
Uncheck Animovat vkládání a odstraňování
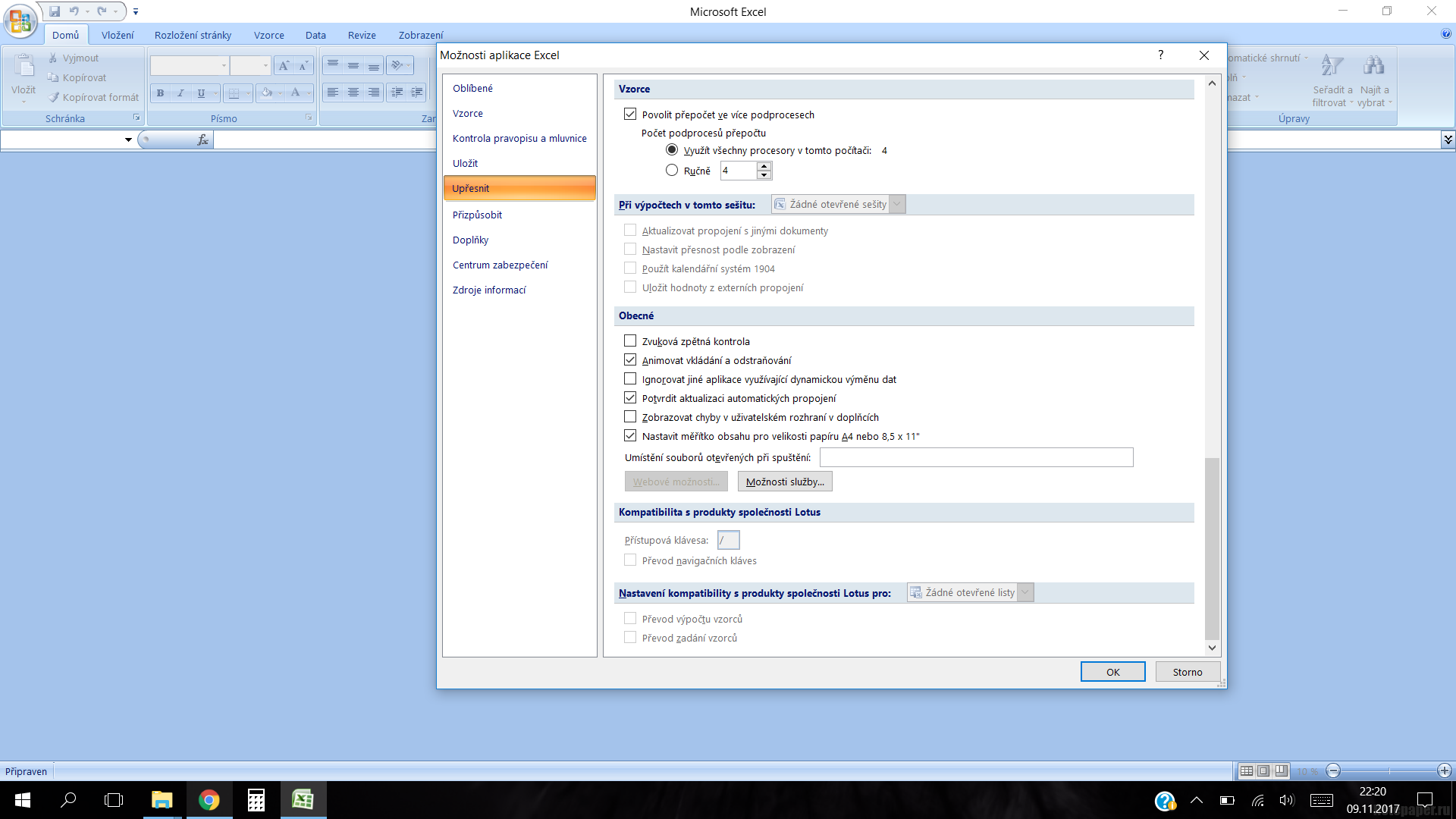click(x=630, y=360)
